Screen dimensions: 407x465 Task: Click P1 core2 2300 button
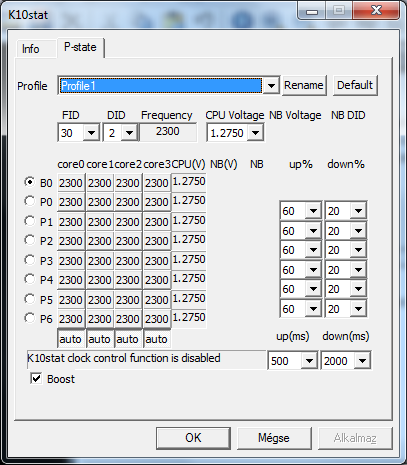[x=128, y=222]
